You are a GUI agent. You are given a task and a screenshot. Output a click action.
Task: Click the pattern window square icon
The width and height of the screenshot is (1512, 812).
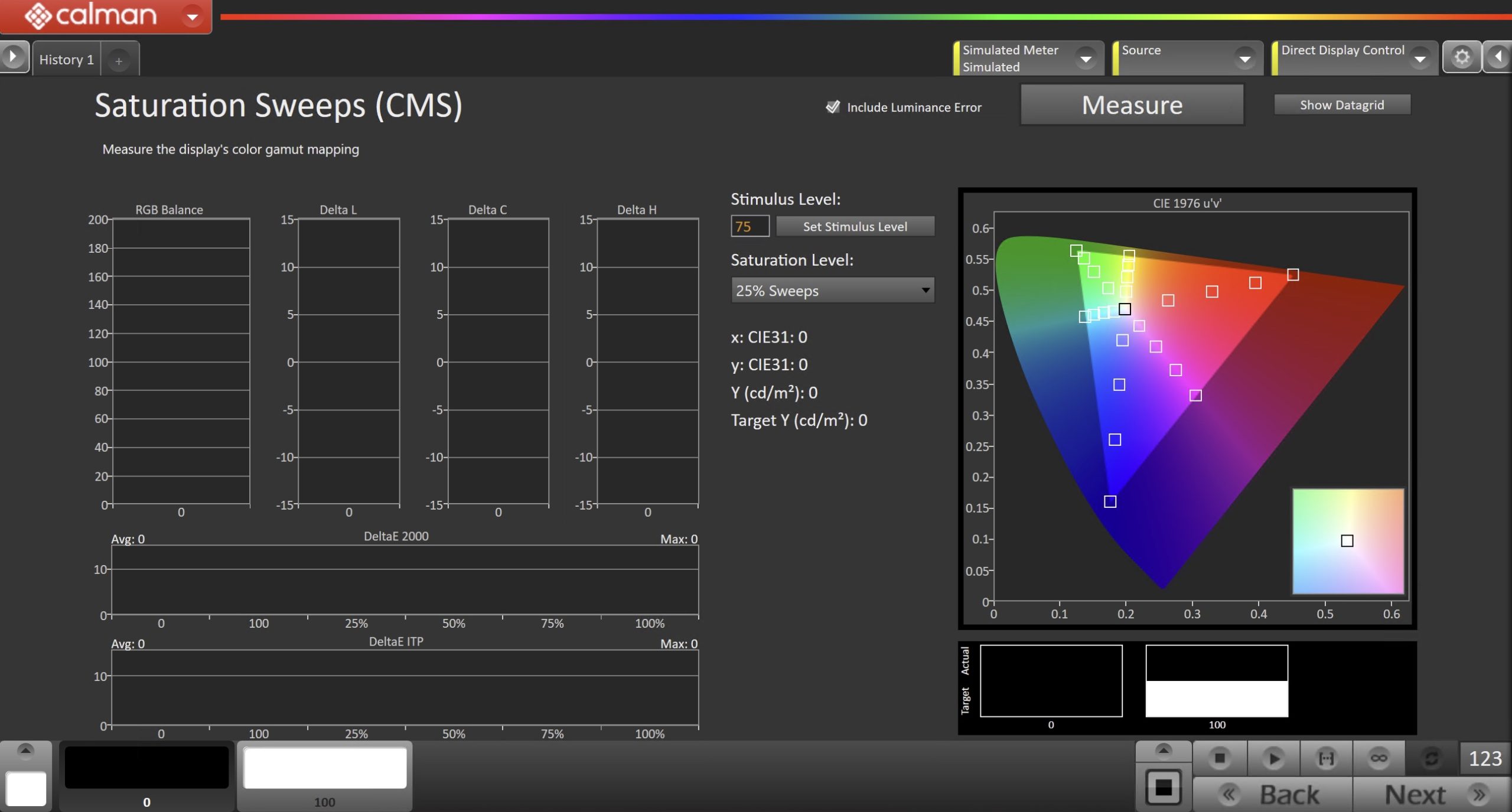tap(1163, 787)
